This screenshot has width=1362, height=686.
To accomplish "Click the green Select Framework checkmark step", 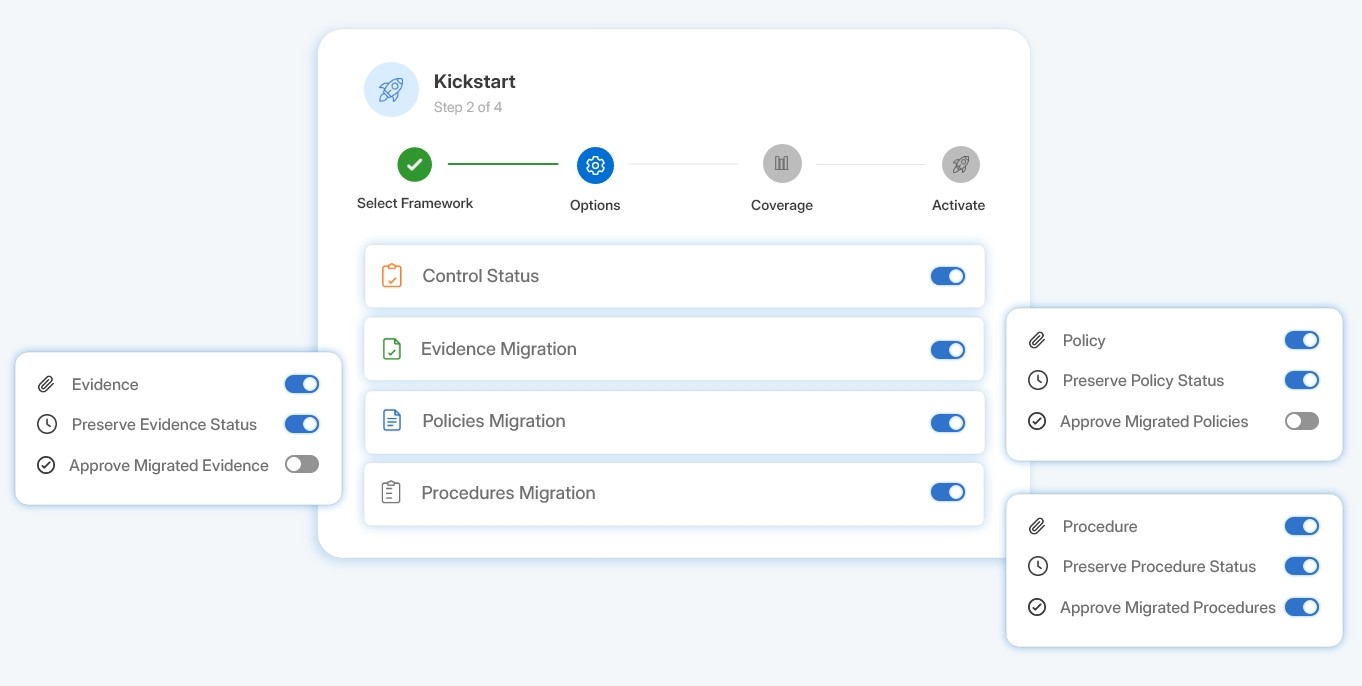I will [415, 164].
